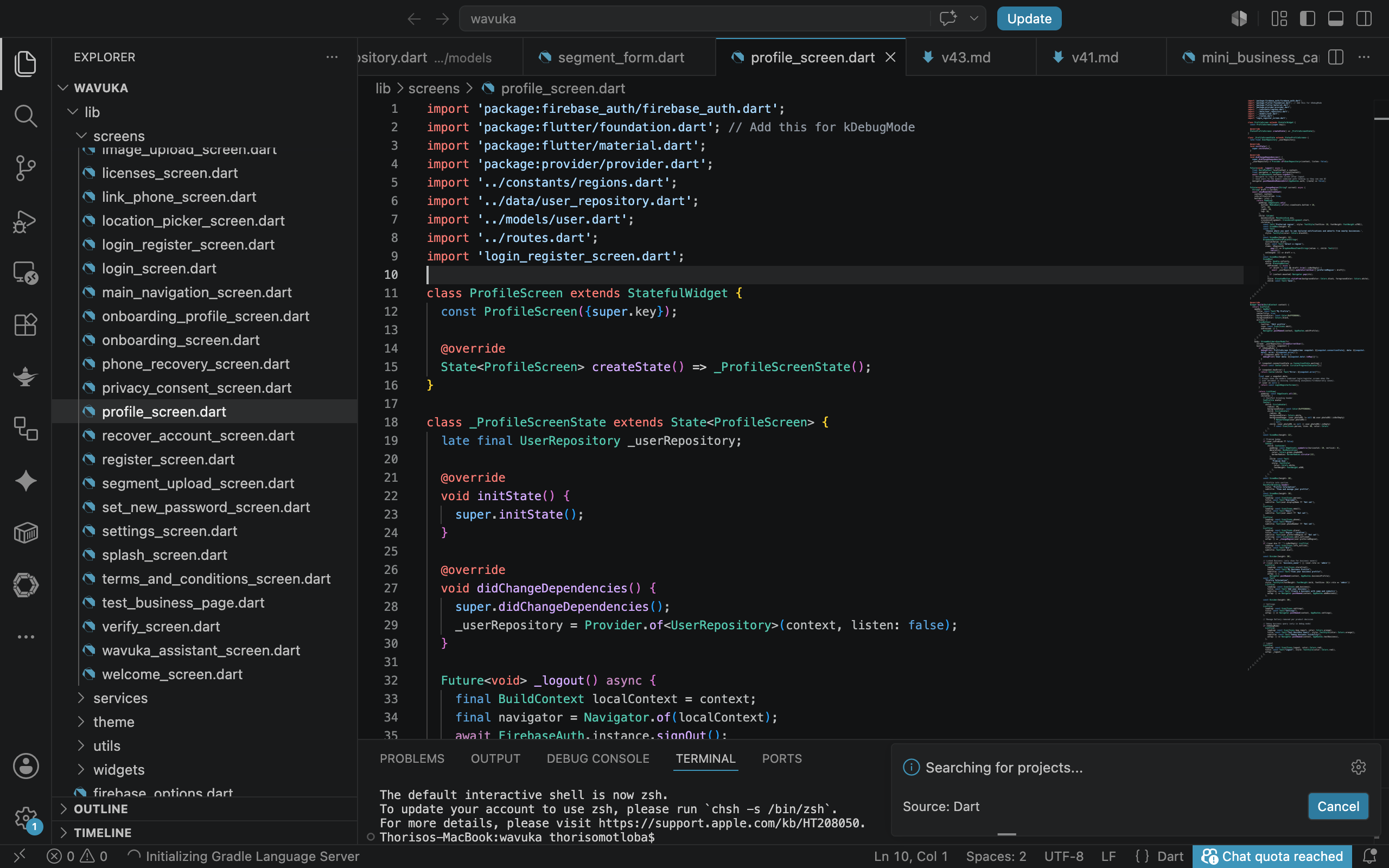Split the editor right

click(1336, 58)
